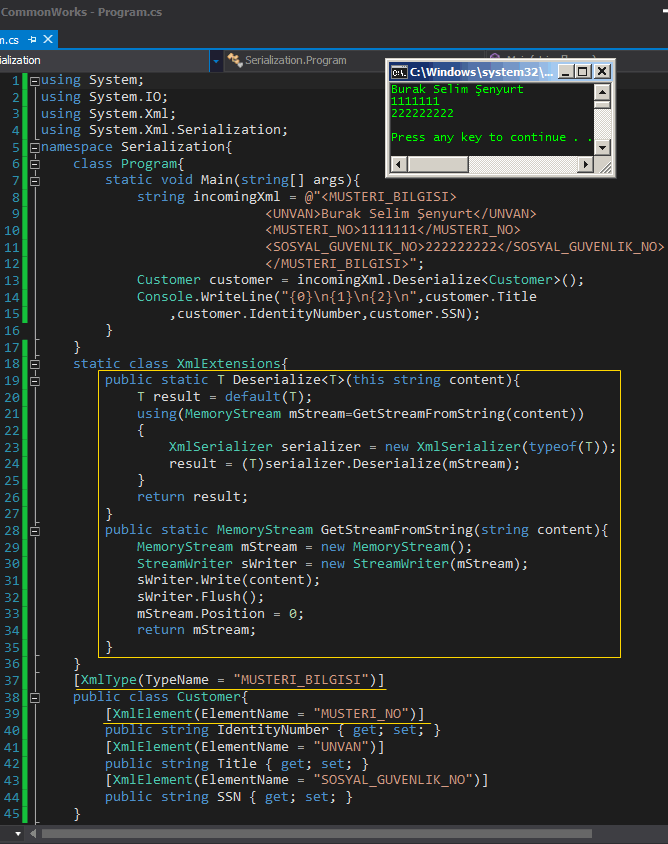Click the console horizontal scrollbar thumb
Viewport: 668px width, 844px height.
pos(438,164)
